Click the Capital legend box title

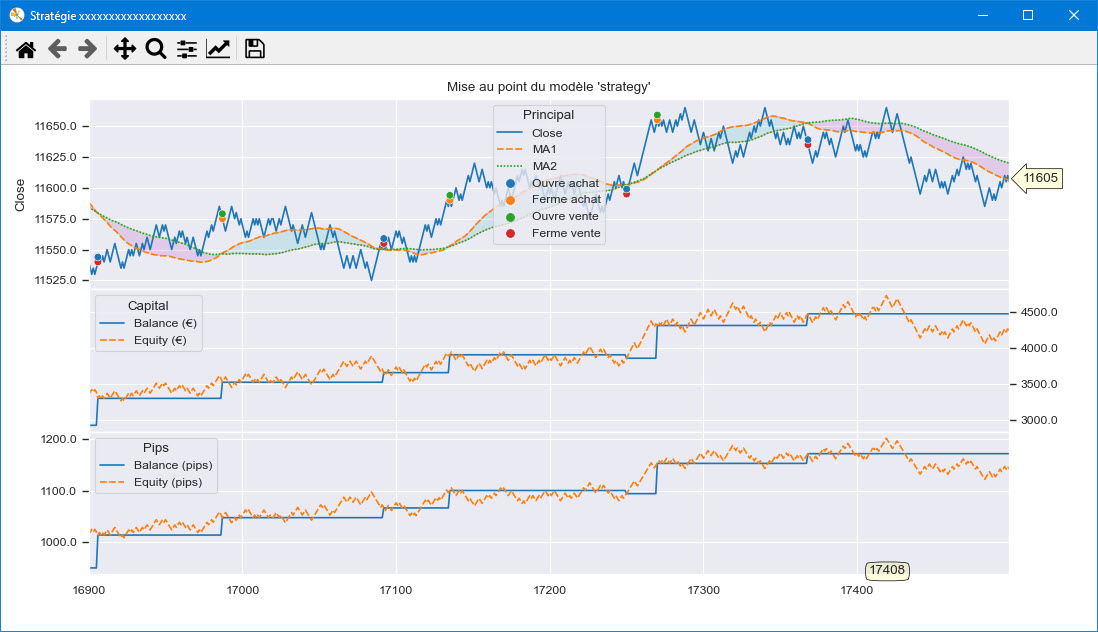pyautogui.click(x=148, y=306)
